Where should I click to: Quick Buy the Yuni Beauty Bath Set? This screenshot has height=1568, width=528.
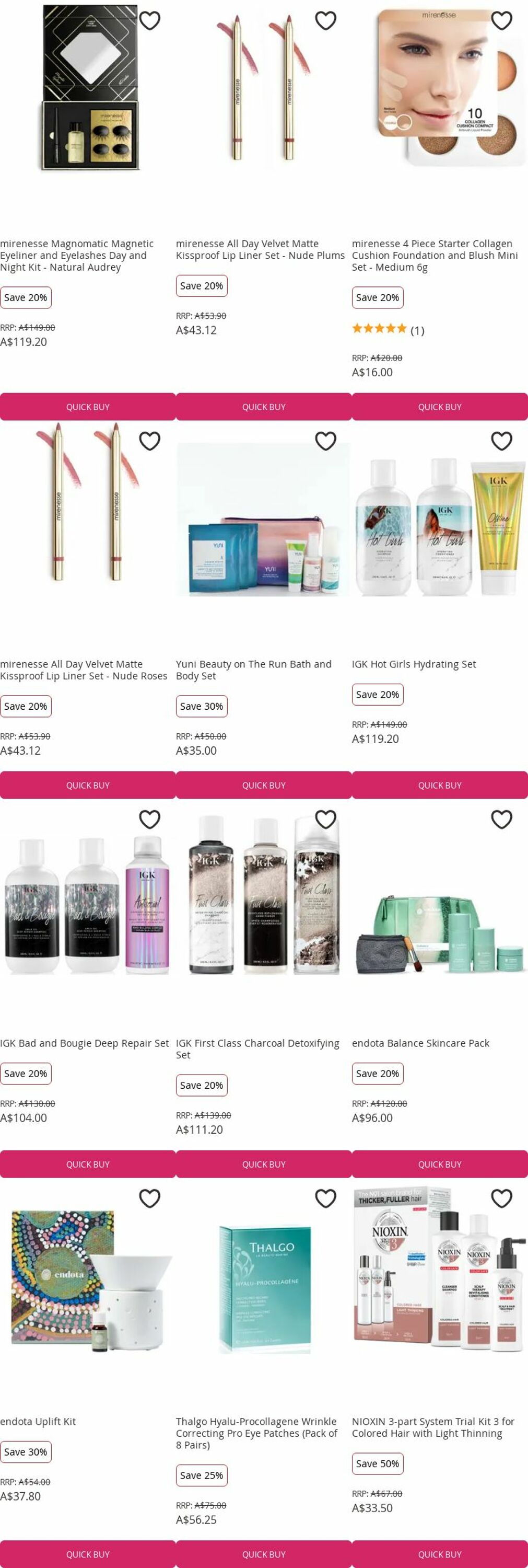264,785
